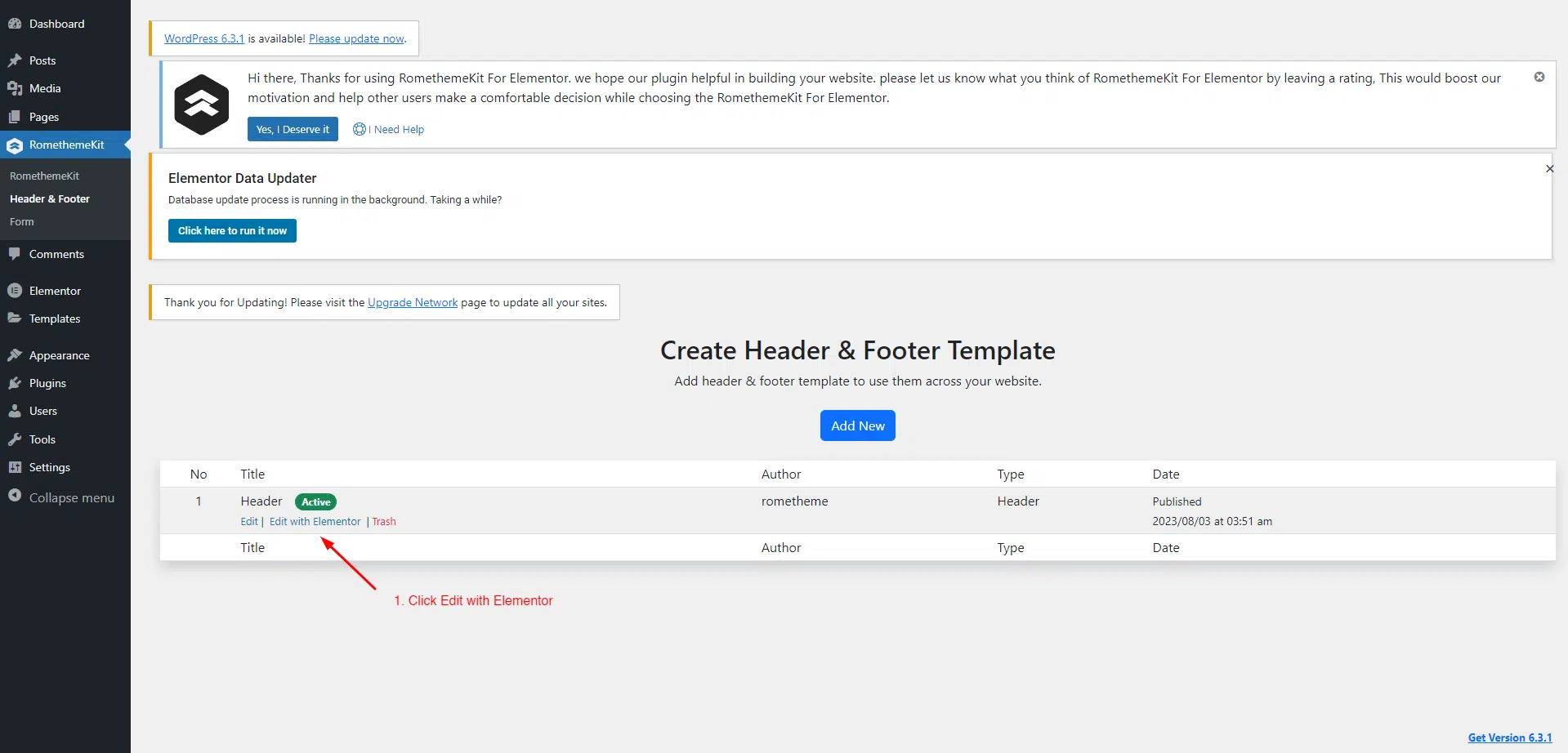Click the Date column header at table top
1568x753 pixels.
[x=1166, y=474]
